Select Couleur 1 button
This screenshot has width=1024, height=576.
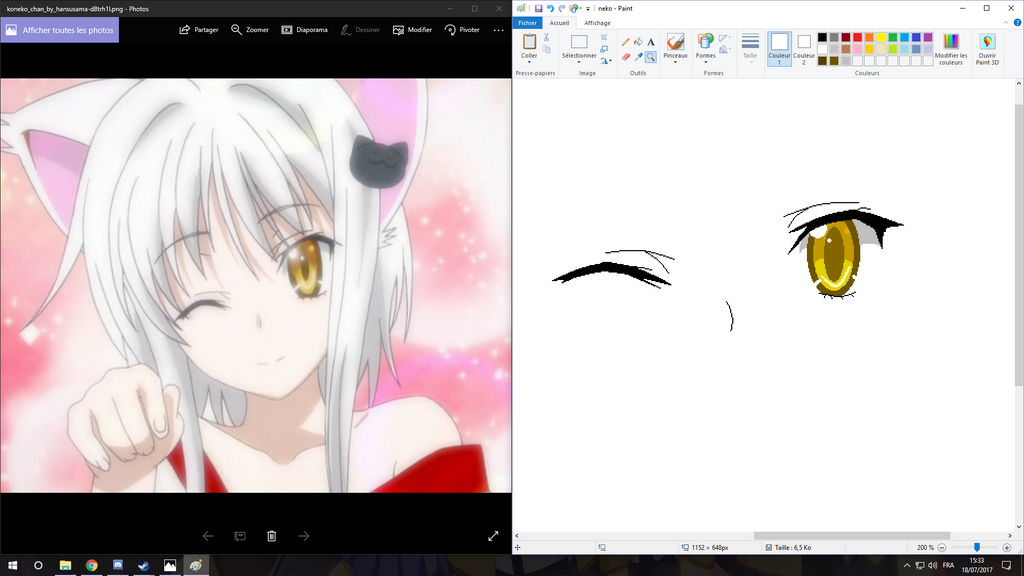point(779,48)
